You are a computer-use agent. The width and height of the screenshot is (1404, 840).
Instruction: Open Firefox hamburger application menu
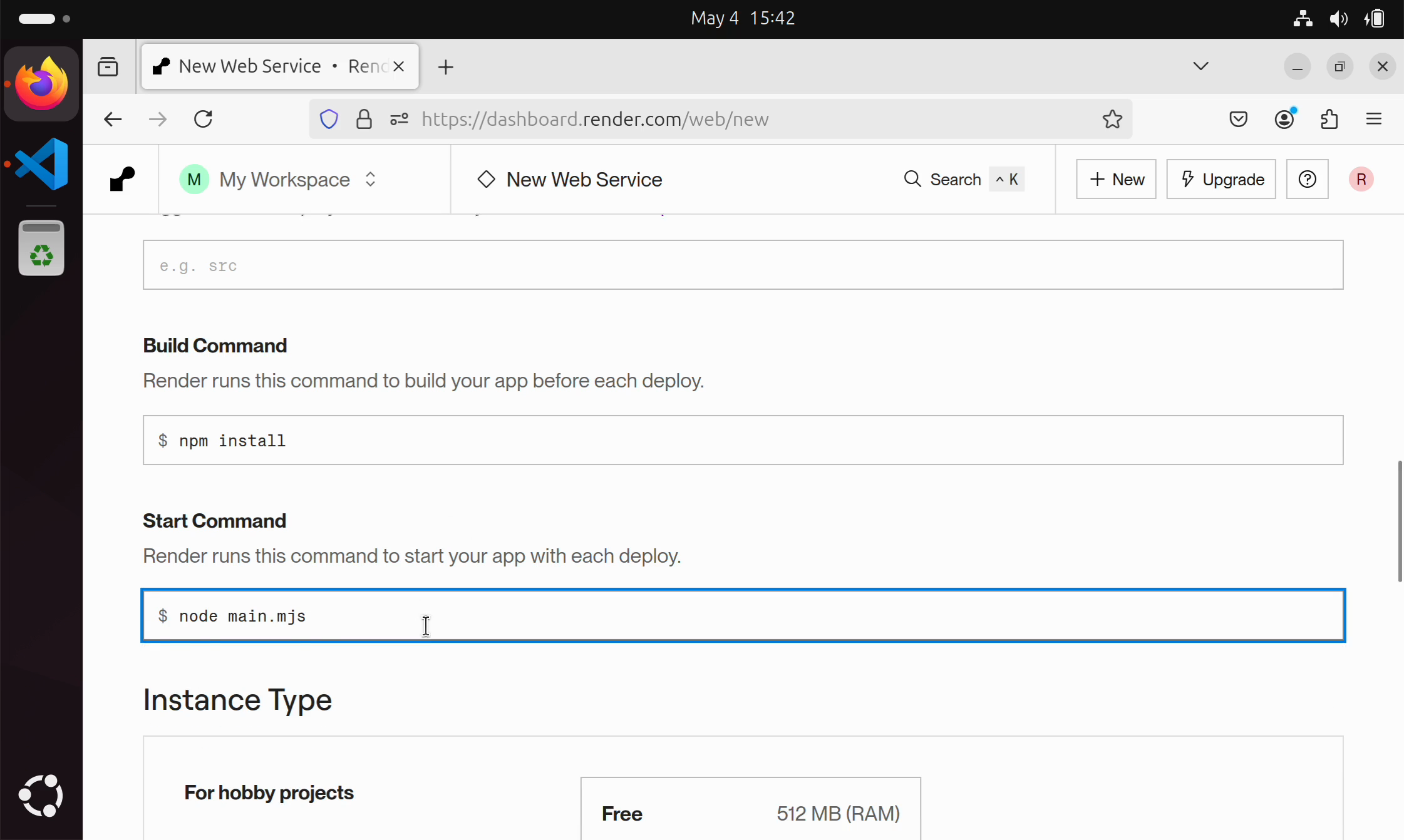pos(1374,119)
